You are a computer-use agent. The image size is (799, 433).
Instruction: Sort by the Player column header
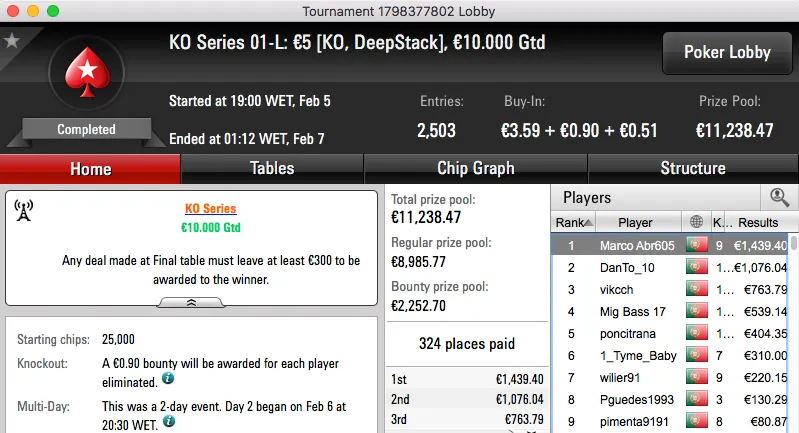click(635, 222)
